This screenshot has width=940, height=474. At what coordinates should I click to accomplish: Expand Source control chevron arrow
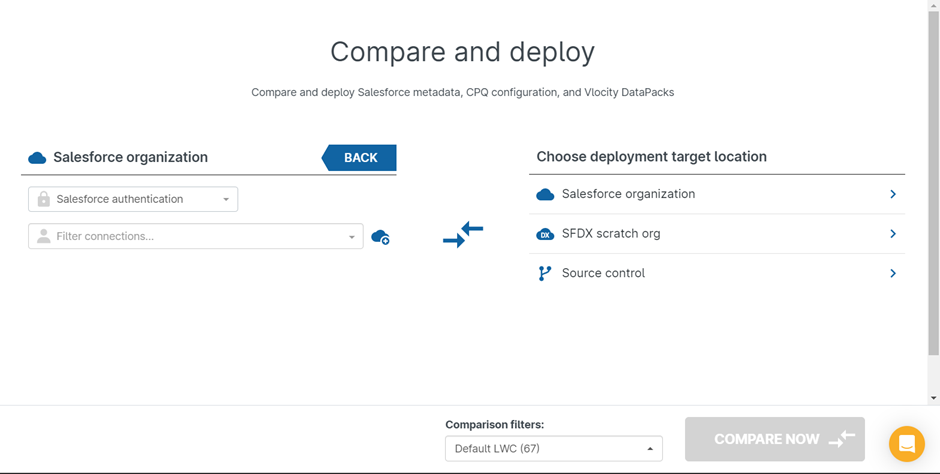tap(893, 273)
